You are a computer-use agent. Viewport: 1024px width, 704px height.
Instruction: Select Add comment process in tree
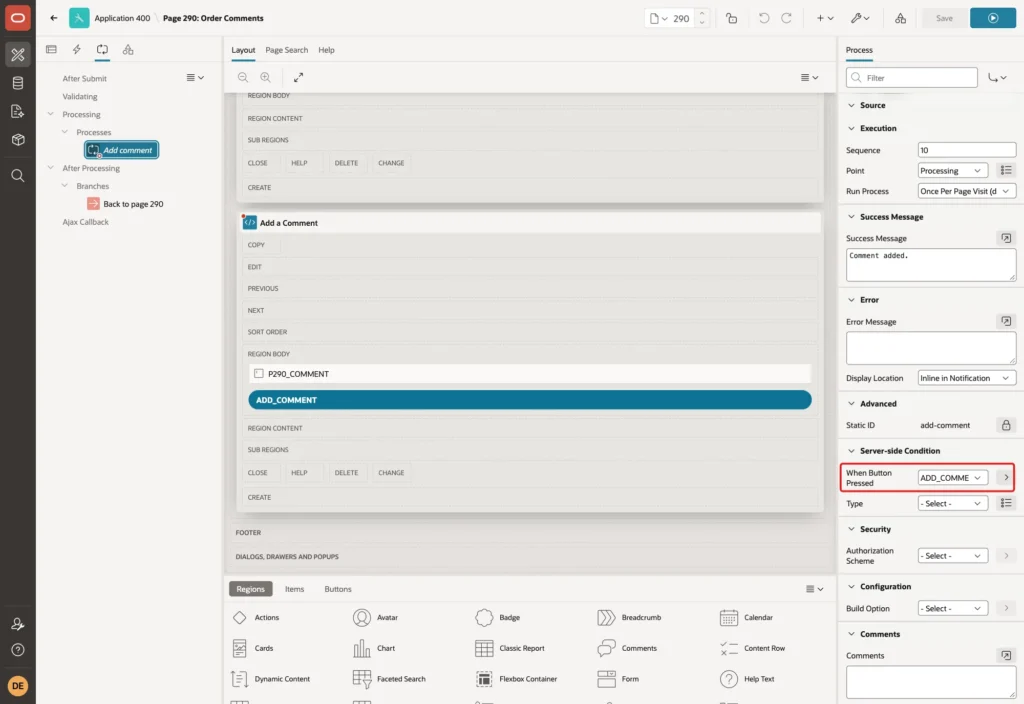(121, 150)
